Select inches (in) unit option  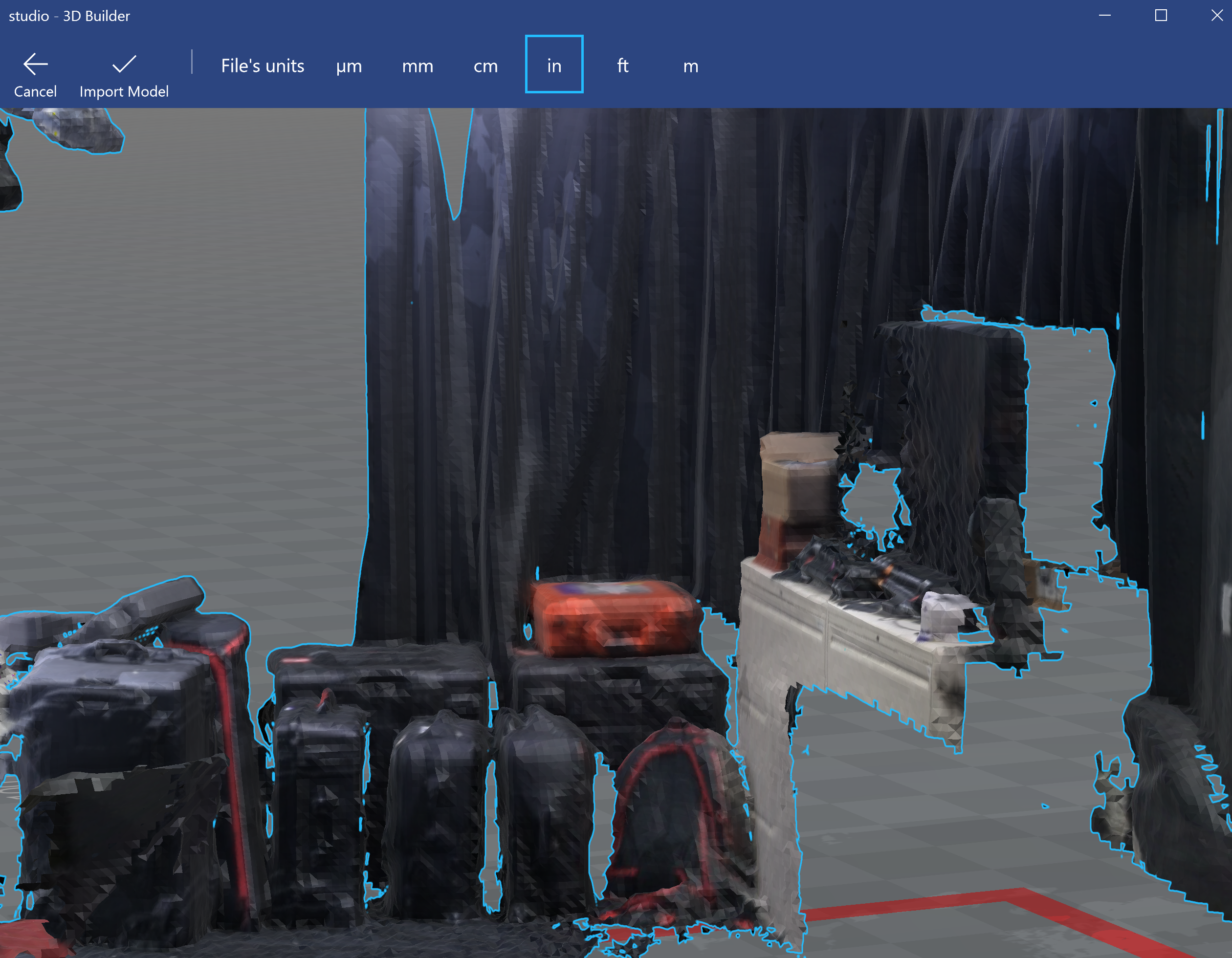click(x=554, y=65)
